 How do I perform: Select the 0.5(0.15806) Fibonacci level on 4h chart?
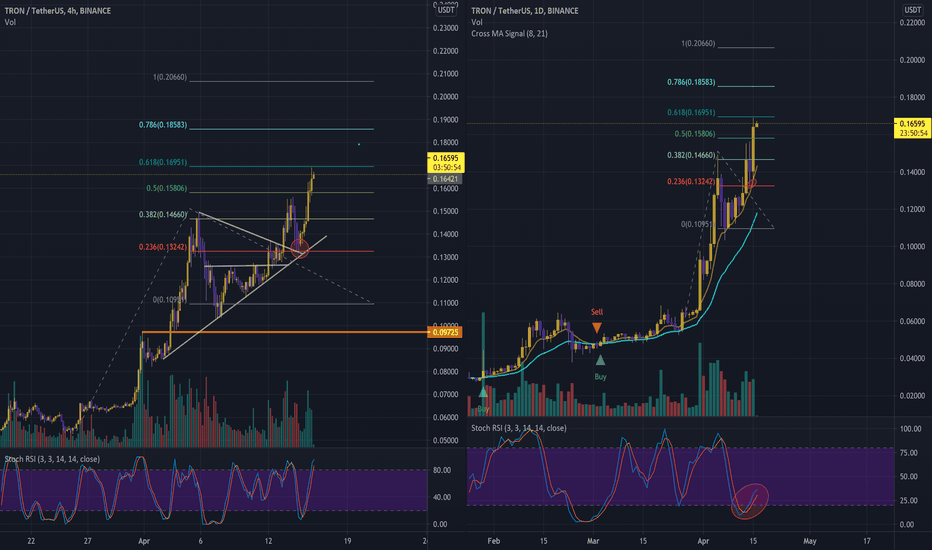[166, 188]
